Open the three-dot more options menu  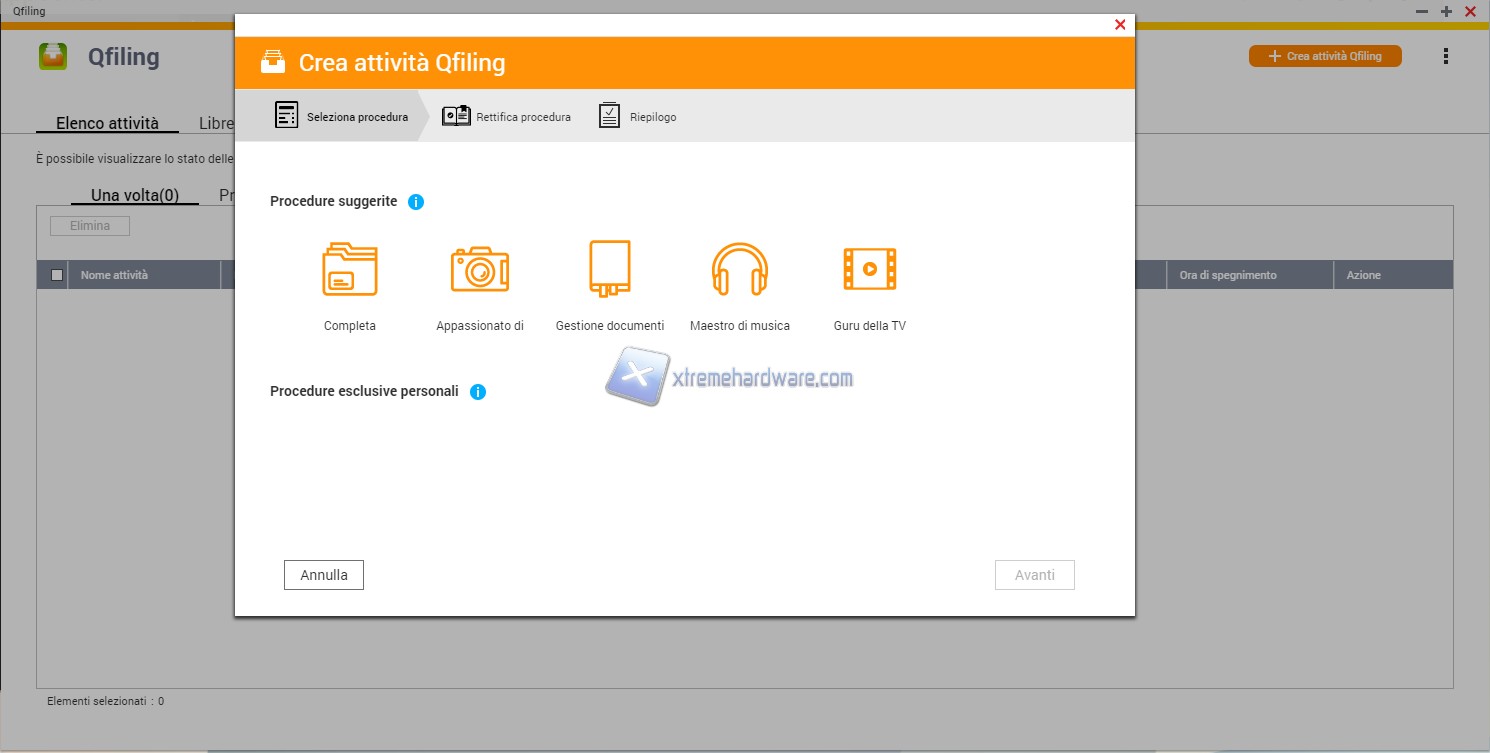tap(1446, 57)
